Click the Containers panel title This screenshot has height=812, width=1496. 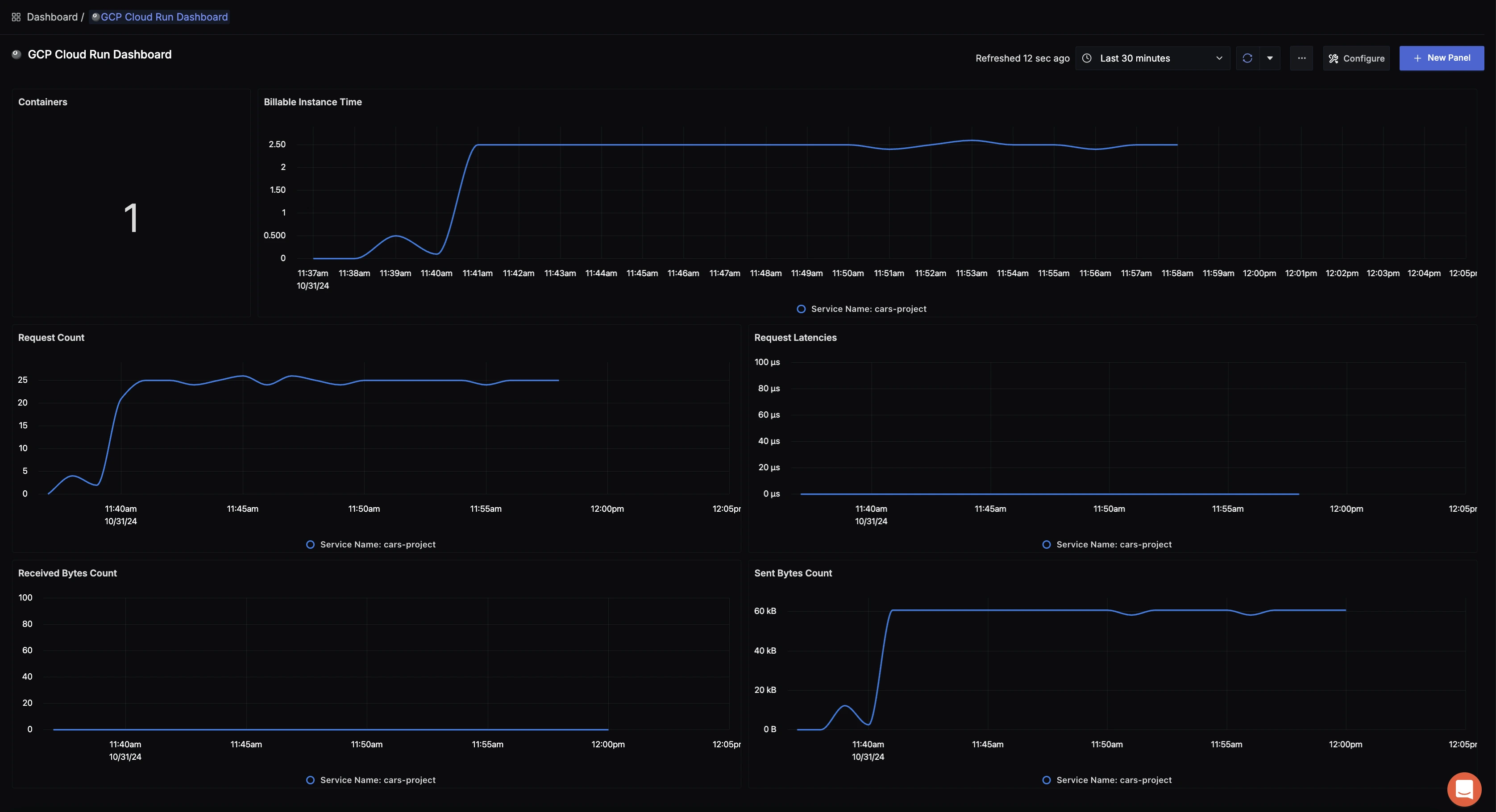pyautogui.click(x=42, y=102)
